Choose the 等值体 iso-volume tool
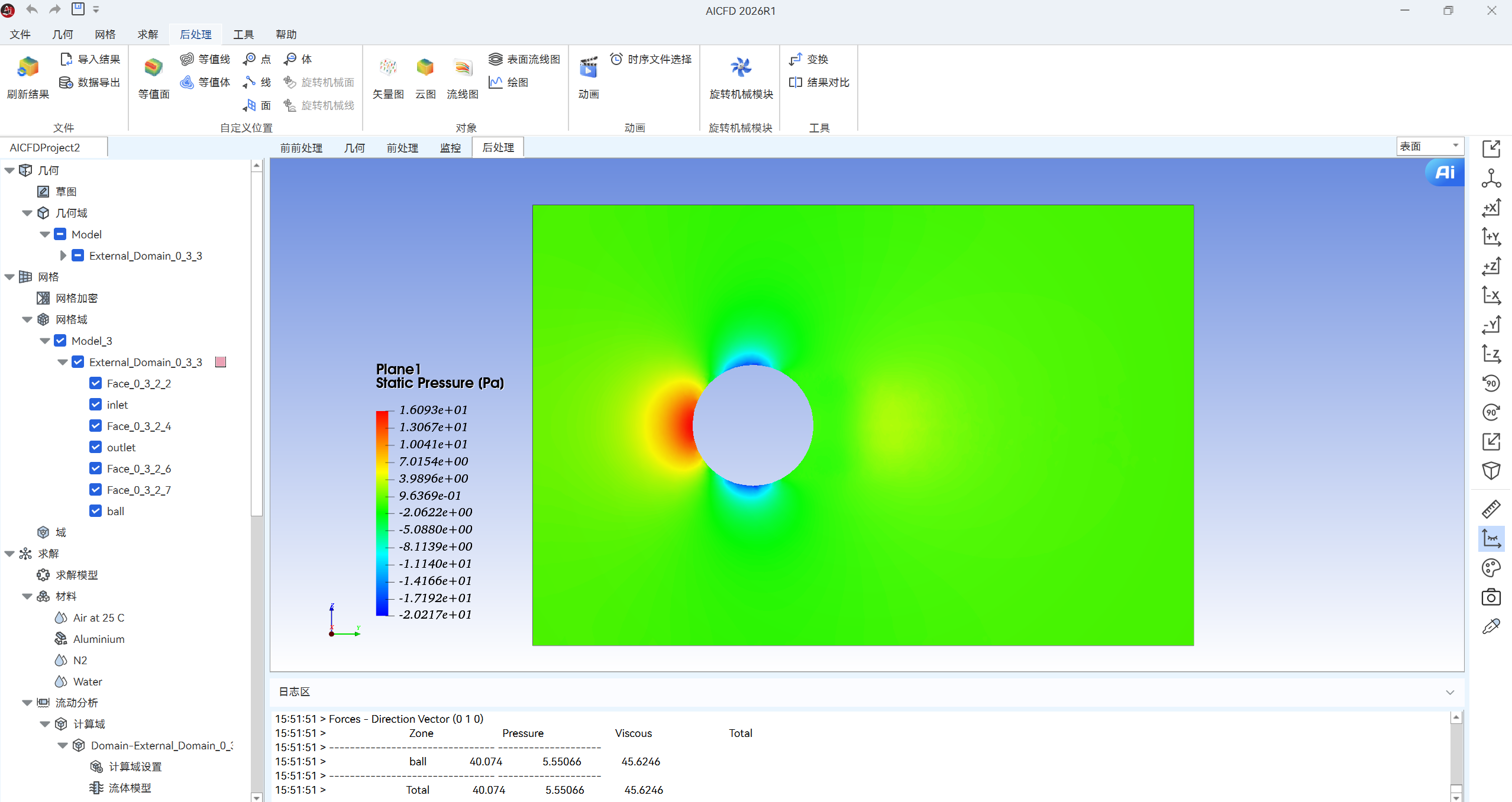 [x=205, y=82]
